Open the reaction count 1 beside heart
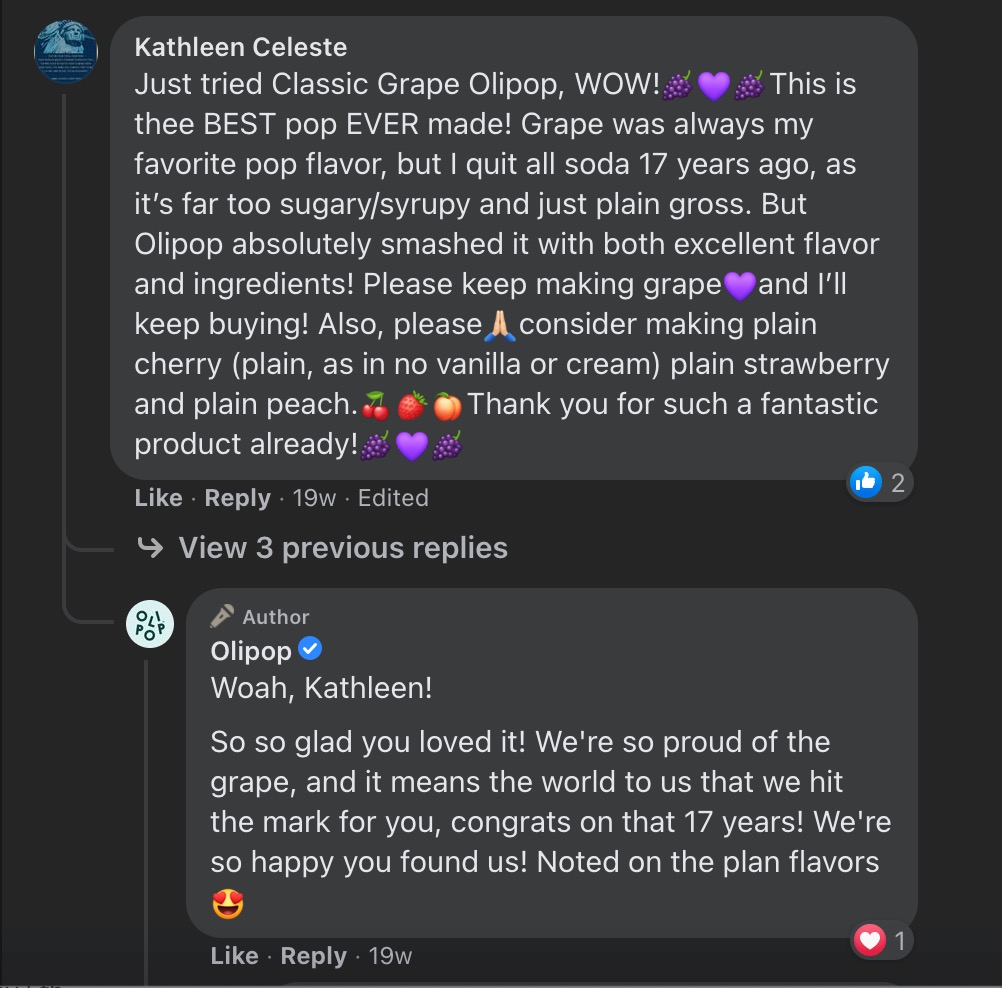This screenshot has width=1002, height=988. coord(899,941)
